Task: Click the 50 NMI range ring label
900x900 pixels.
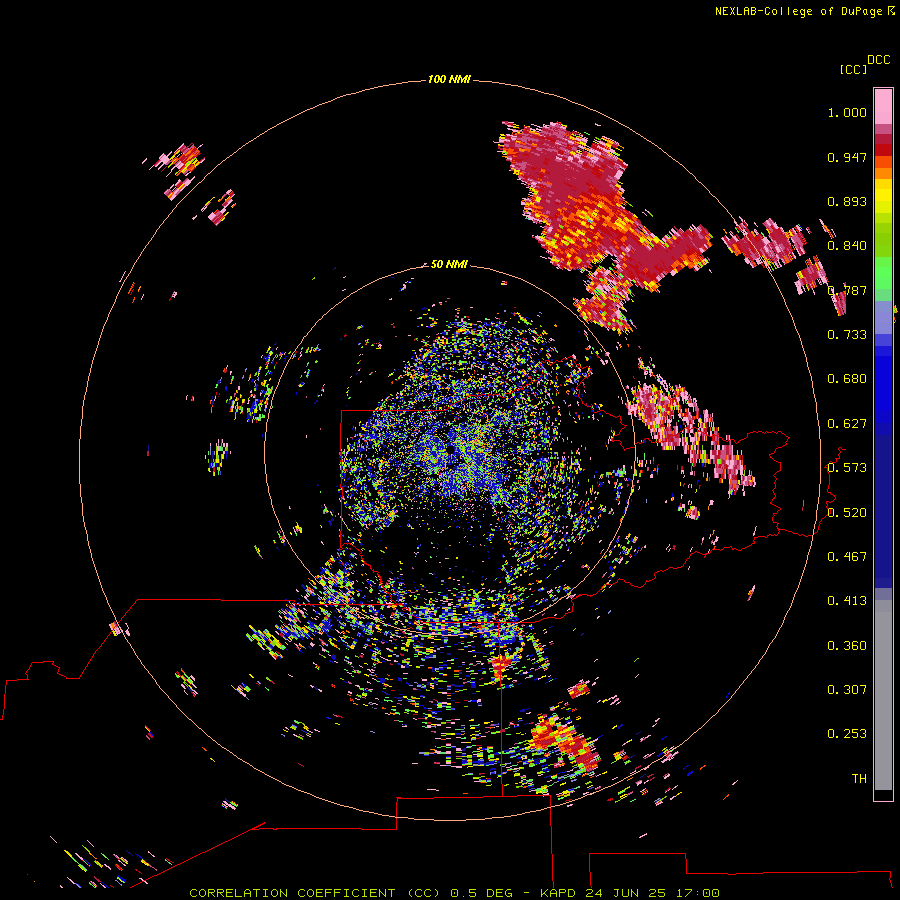Action: tap(449, 264)
